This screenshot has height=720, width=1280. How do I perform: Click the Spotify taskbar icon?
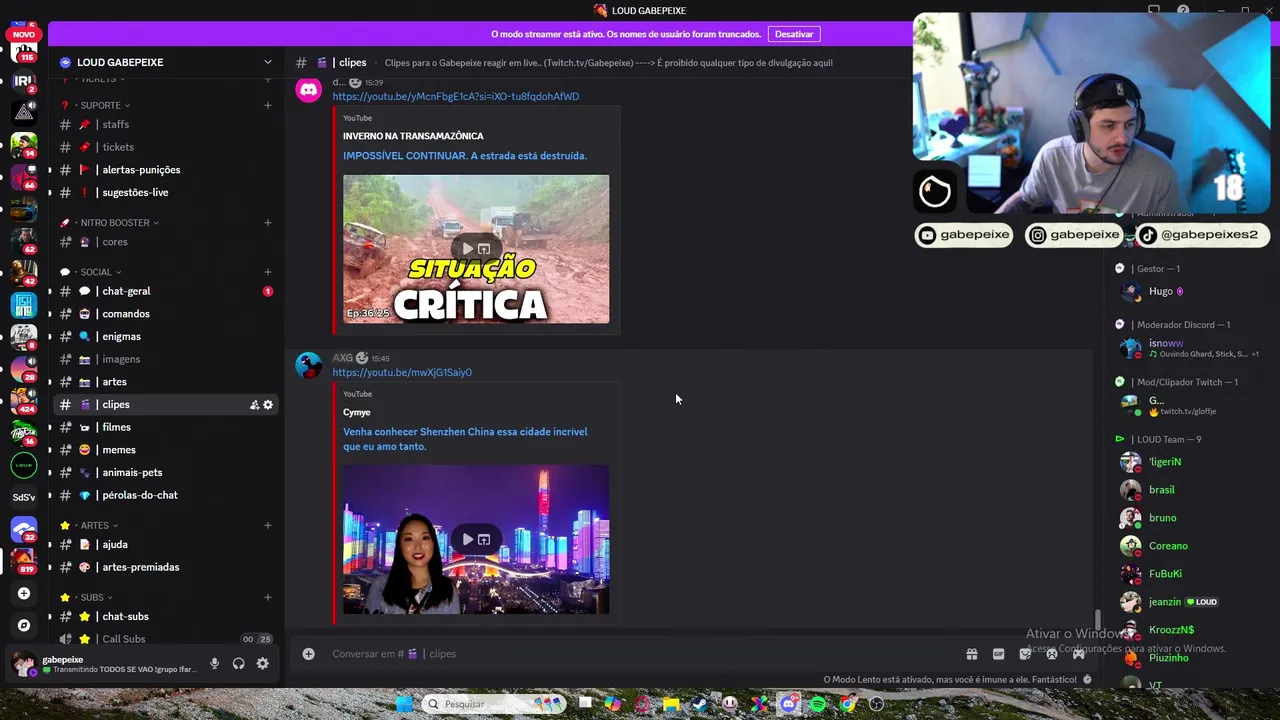(x=818, y=704)
